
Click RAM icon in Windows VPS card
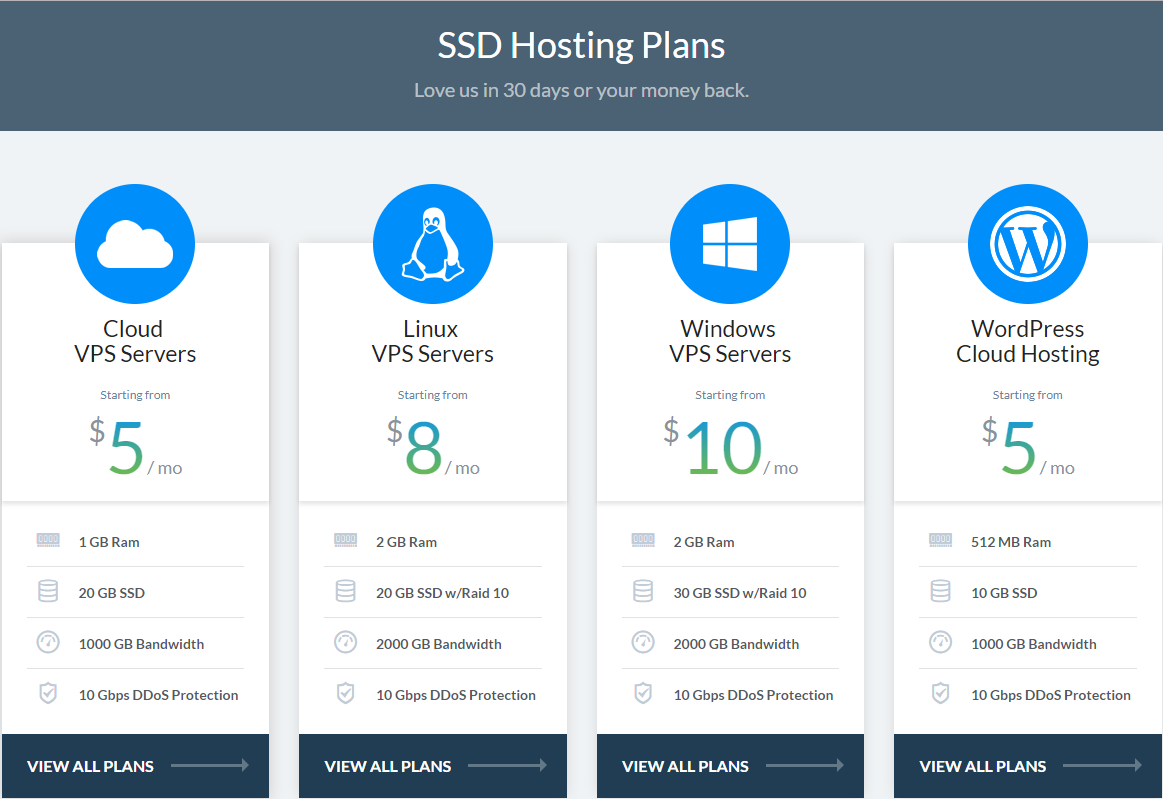[643, 540]
